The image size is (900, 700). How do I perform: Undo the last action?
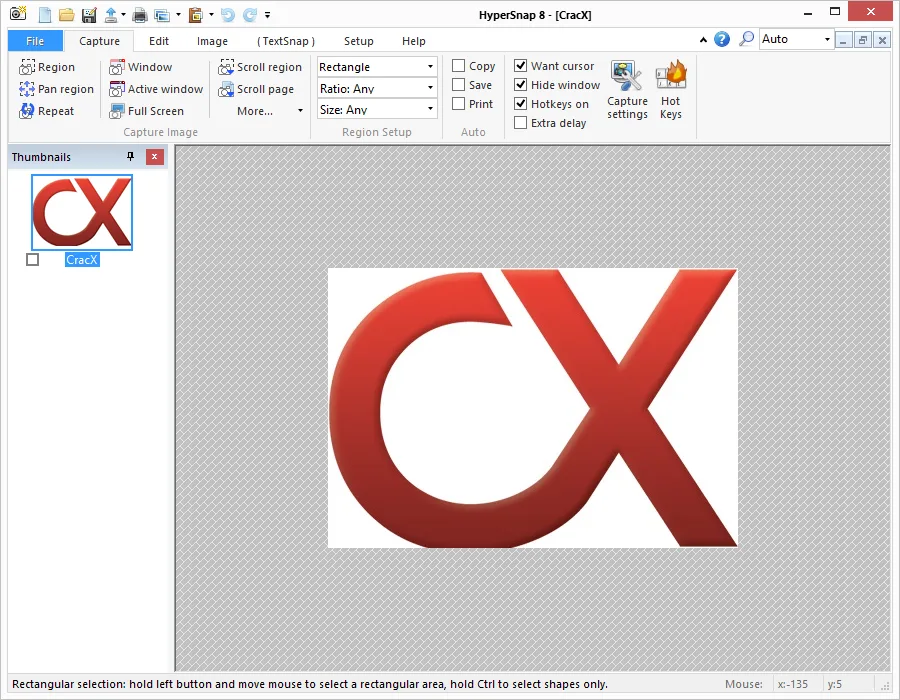(228, 15)
